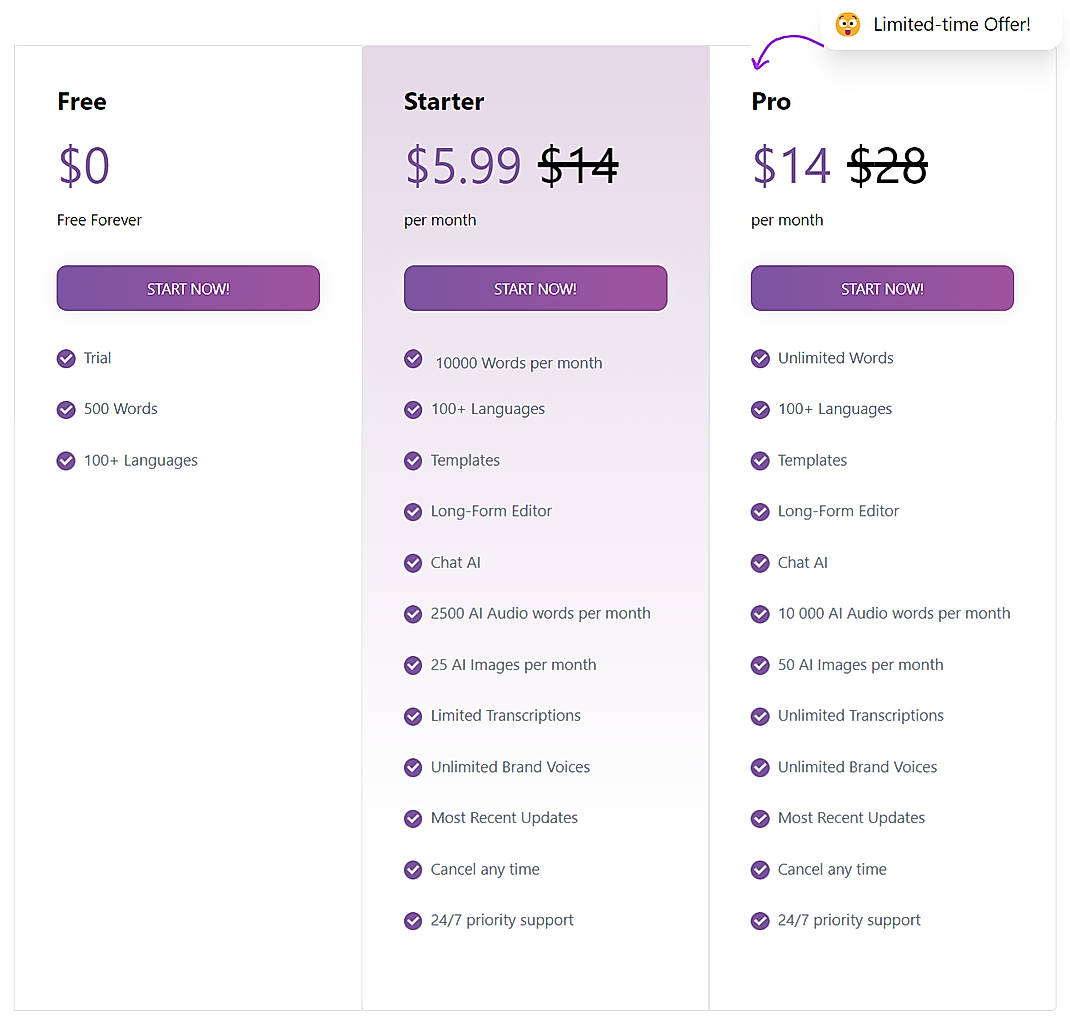Click the $0 price text

84,165
